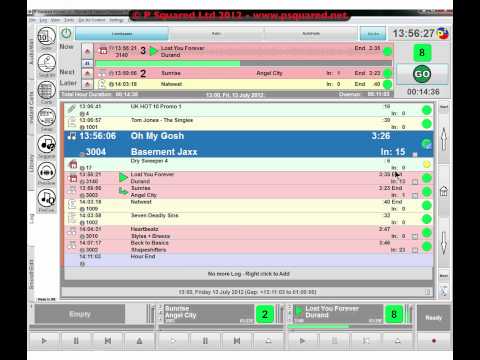This screenshot has height=360, width=480.
Task: Eject the Lost You Forever player
Action: 397,341
